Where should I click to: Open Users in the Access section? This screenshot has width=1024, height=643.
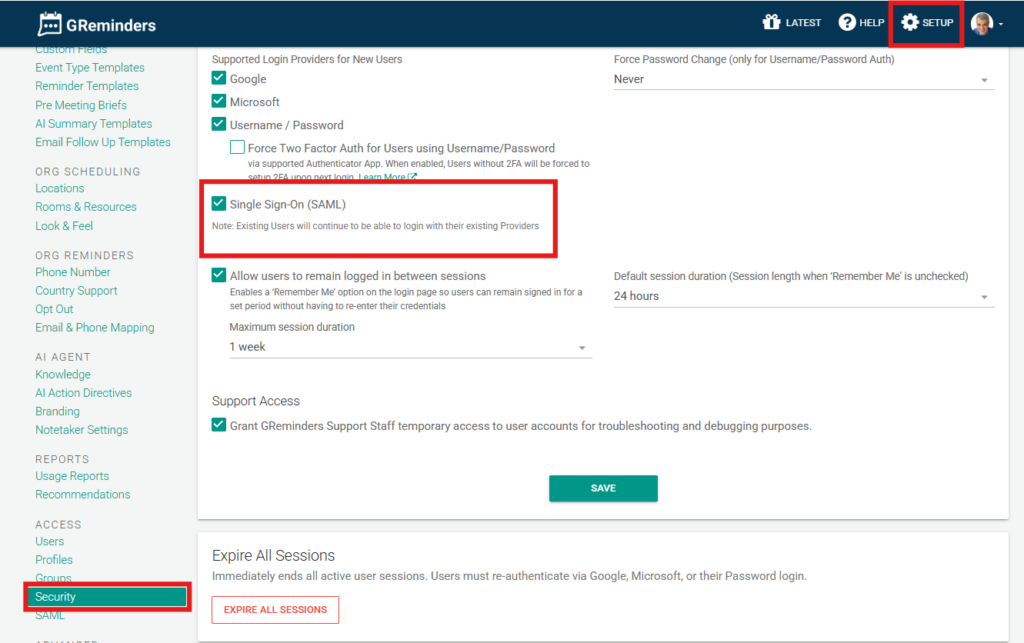pyautogui.click(x=49, y=541)
